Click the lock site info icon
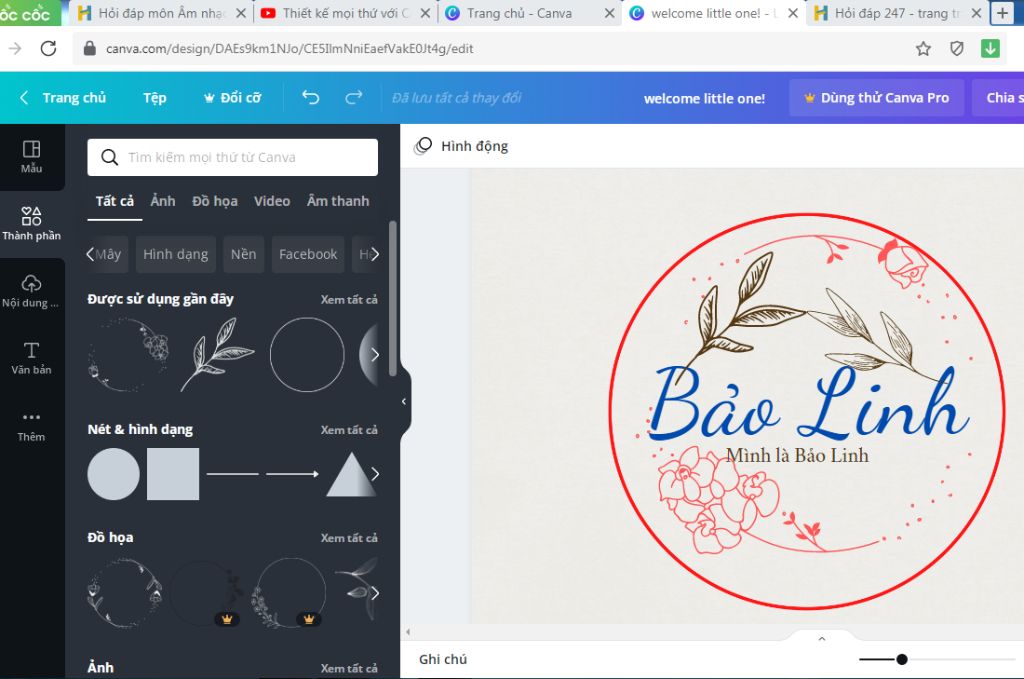Viewport: 1024px width, 679px height. pos(90,48)
